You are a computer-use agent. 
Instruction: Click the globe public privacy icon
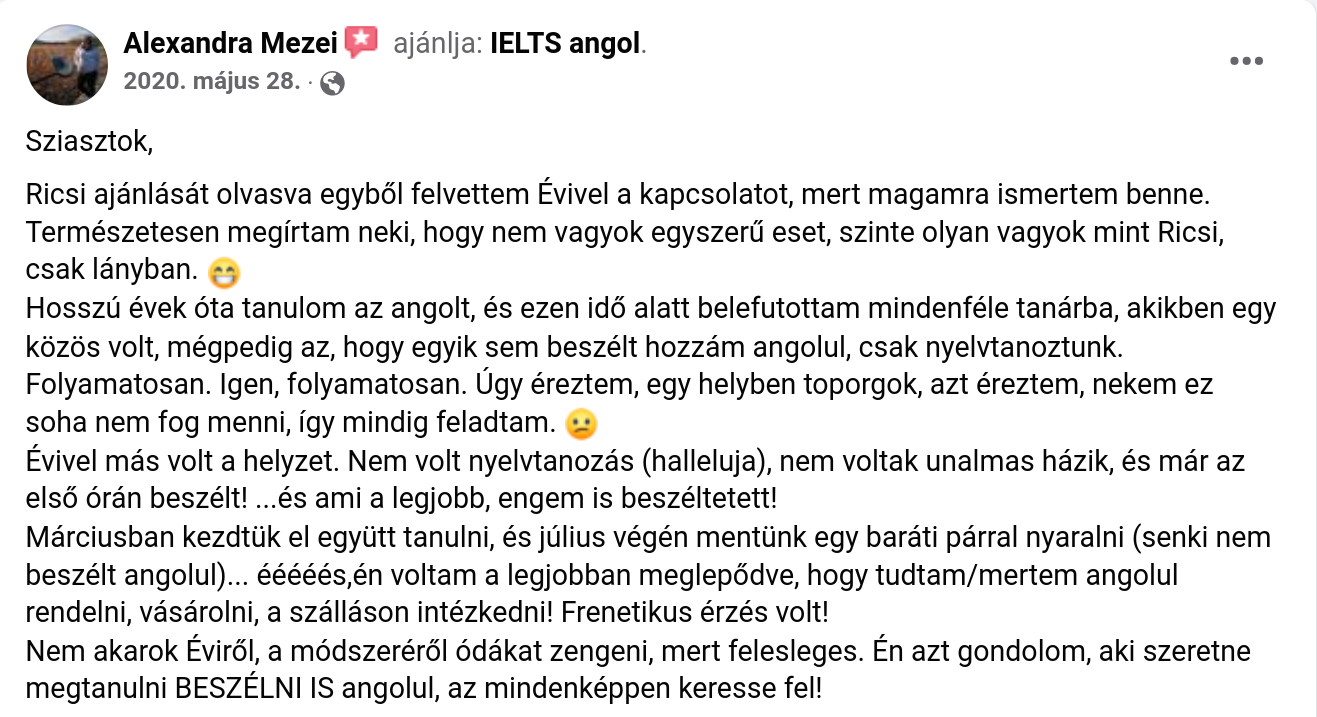pyautogui.click(x=333, y=83)
